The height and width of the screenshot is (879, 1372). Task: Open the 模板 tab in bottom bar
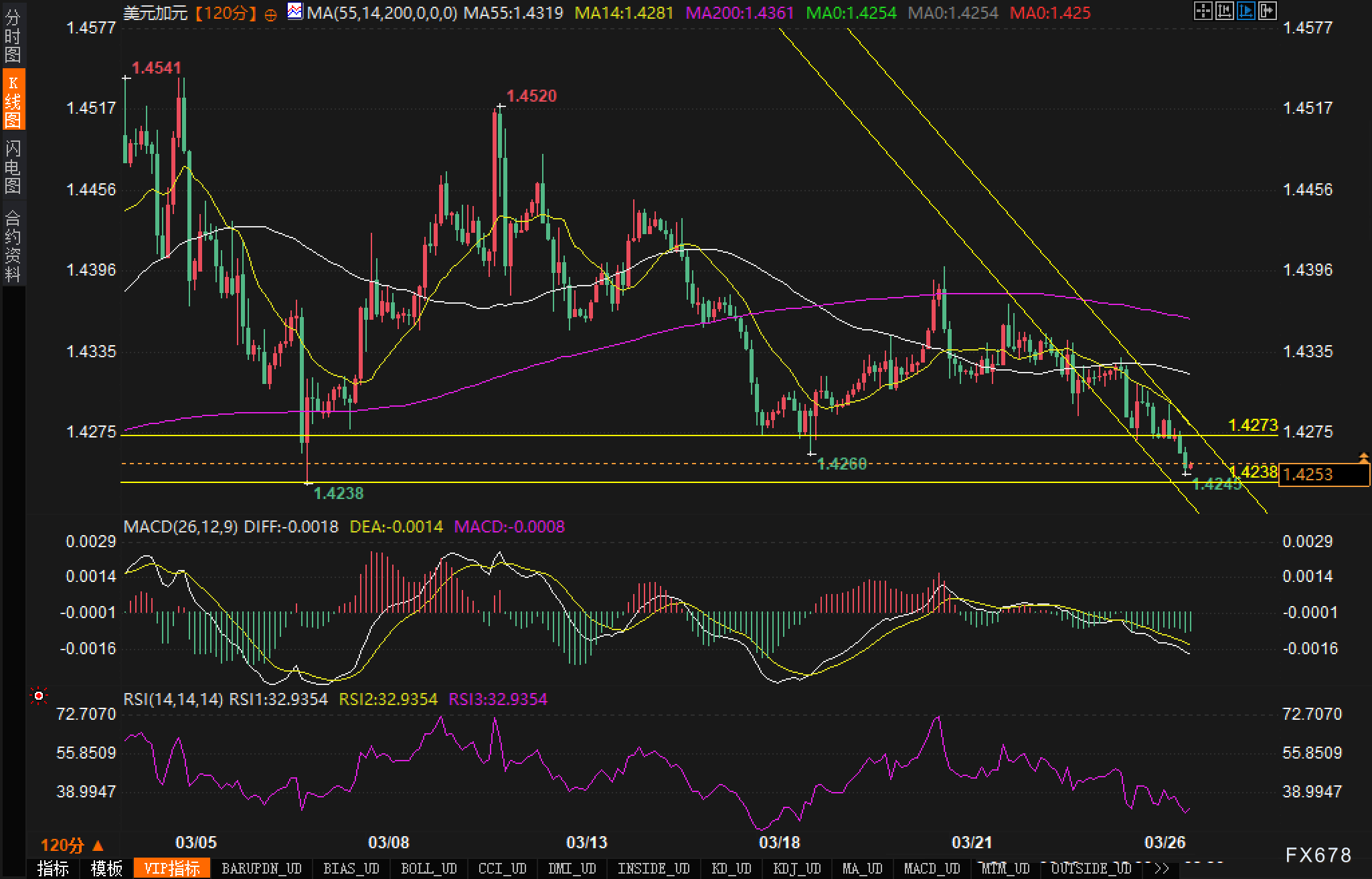click(x=106, y=868)
